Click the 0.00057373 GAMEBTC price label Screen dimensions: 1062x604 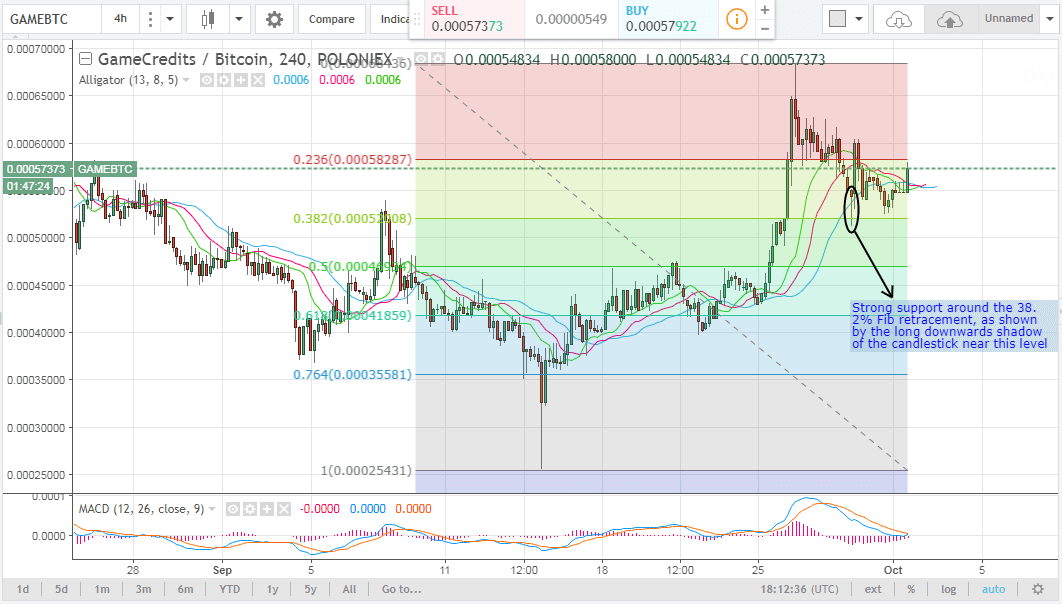tap(70, 169)
